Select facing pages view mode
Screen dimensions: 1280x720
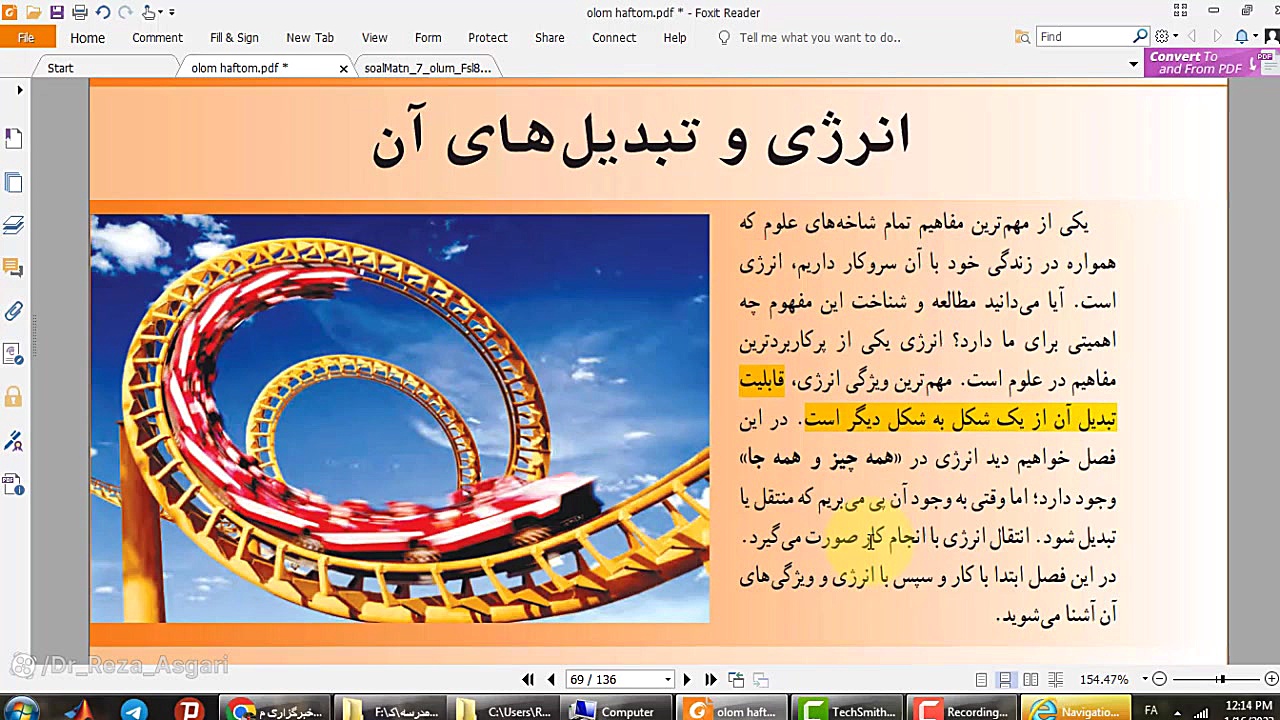pyautogui.click(x=1030, y=679)
